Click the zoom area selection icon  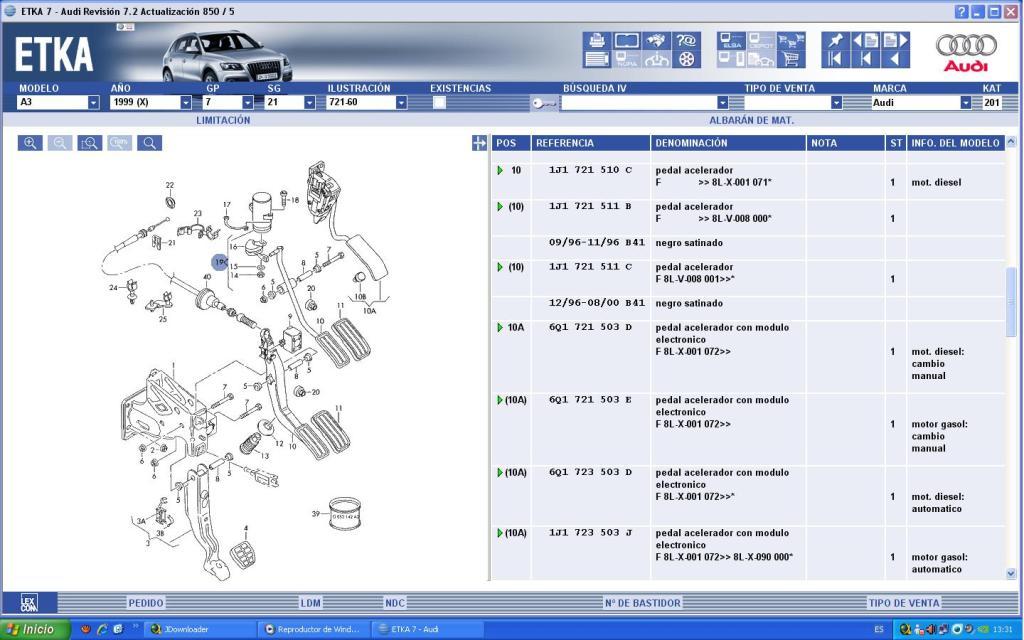pos(89,143)
